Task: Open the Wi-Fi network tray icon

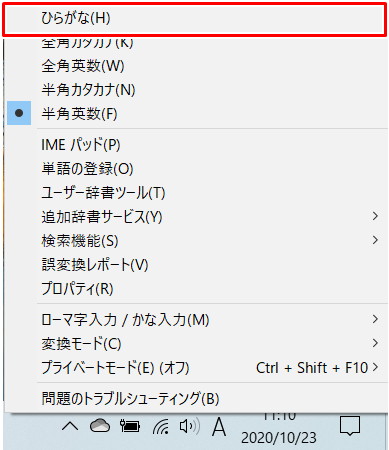Action: pyautogui.click(x=161, y=427)
